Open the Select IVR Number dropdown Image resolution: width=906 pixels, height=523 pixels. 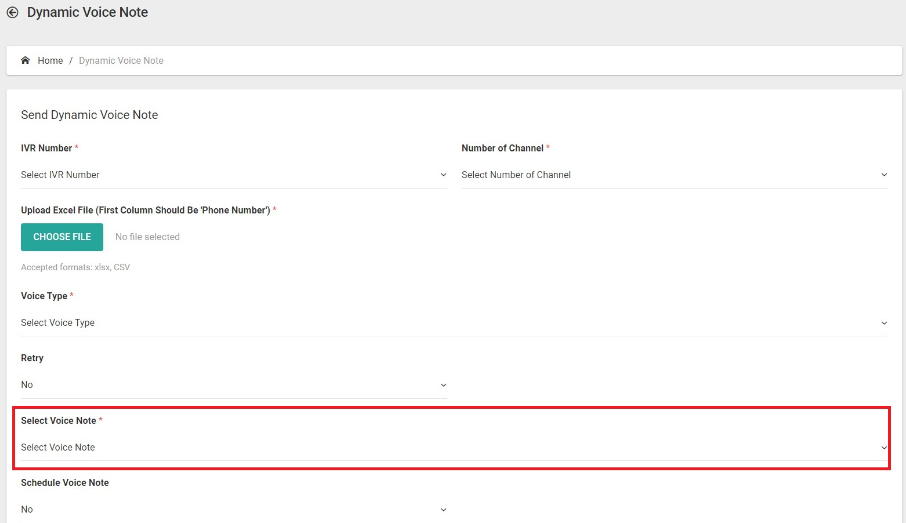233,175
